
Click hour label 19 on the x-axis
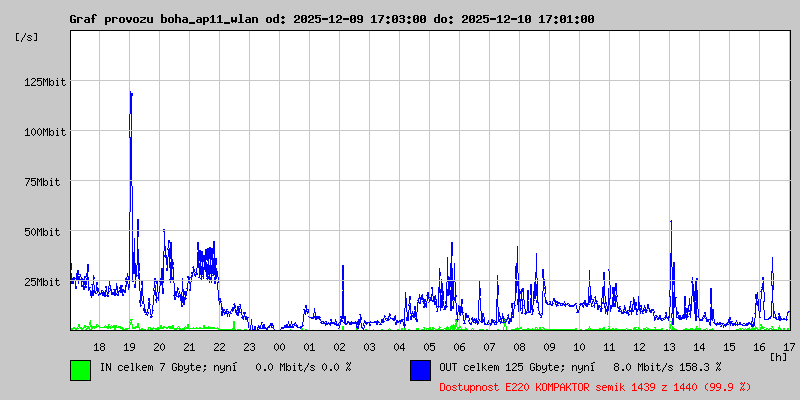(x=129, y=347)
